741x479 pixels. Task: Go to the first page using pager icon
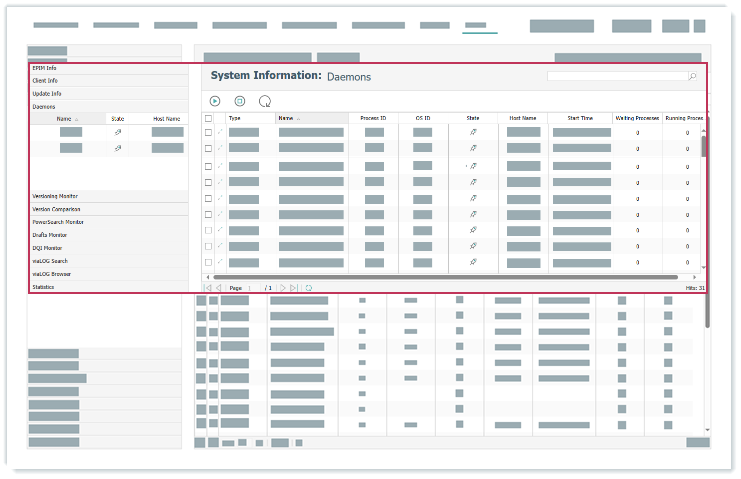(208, 288)
